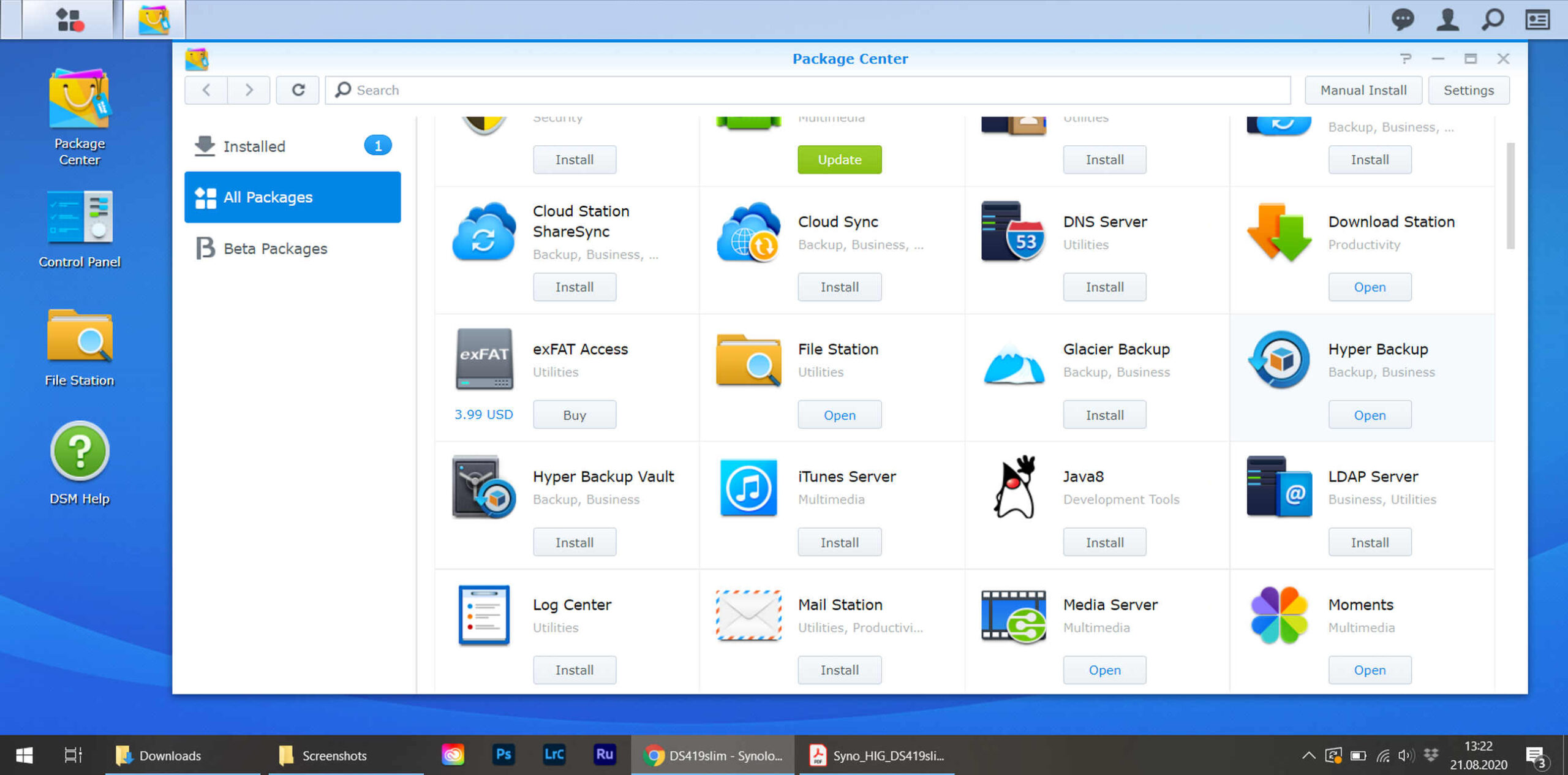1568x775 pixels.
Task: Open Hyper Backup
Action: click(x=1370, y=415)
